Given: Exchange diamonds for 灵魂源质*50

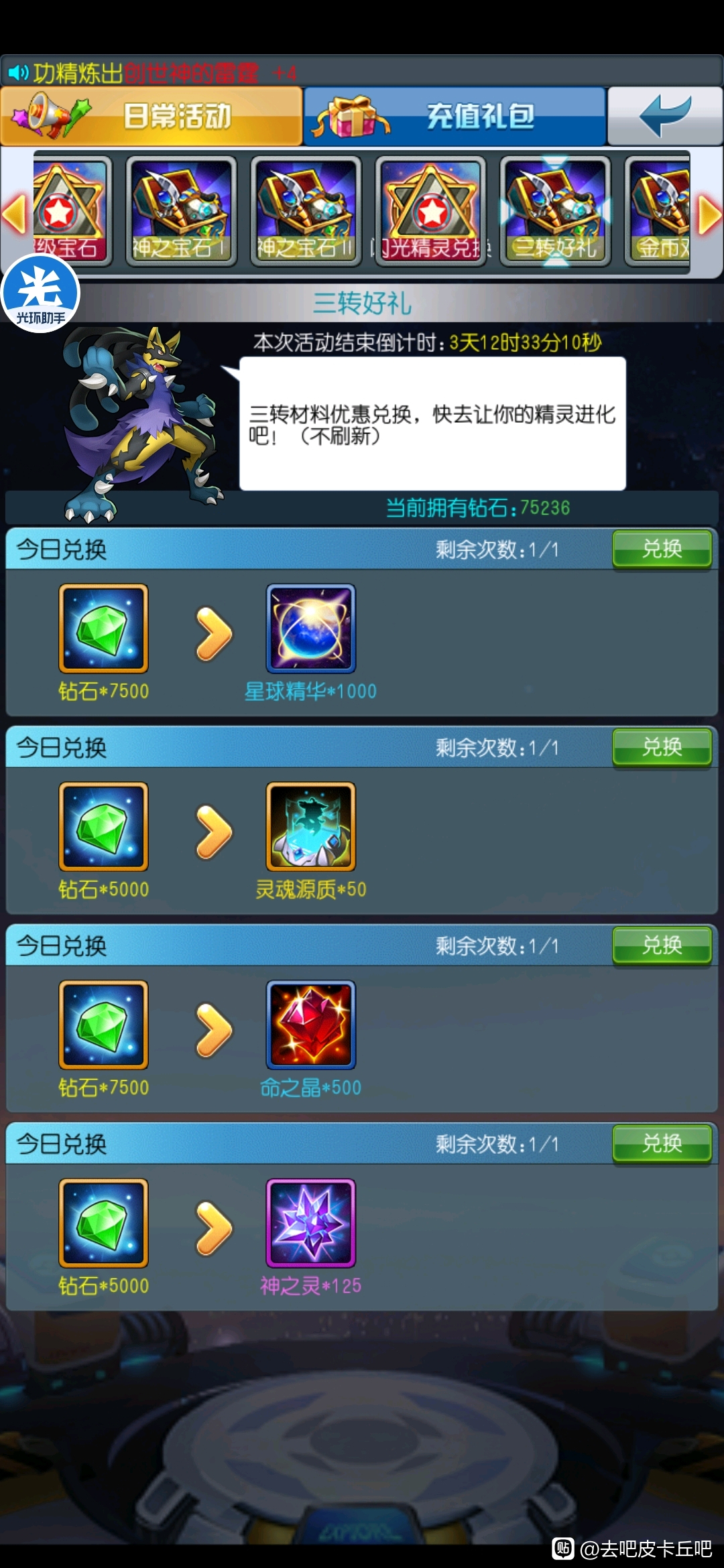Looking at the screenshot, I should (x=662, y=748).
